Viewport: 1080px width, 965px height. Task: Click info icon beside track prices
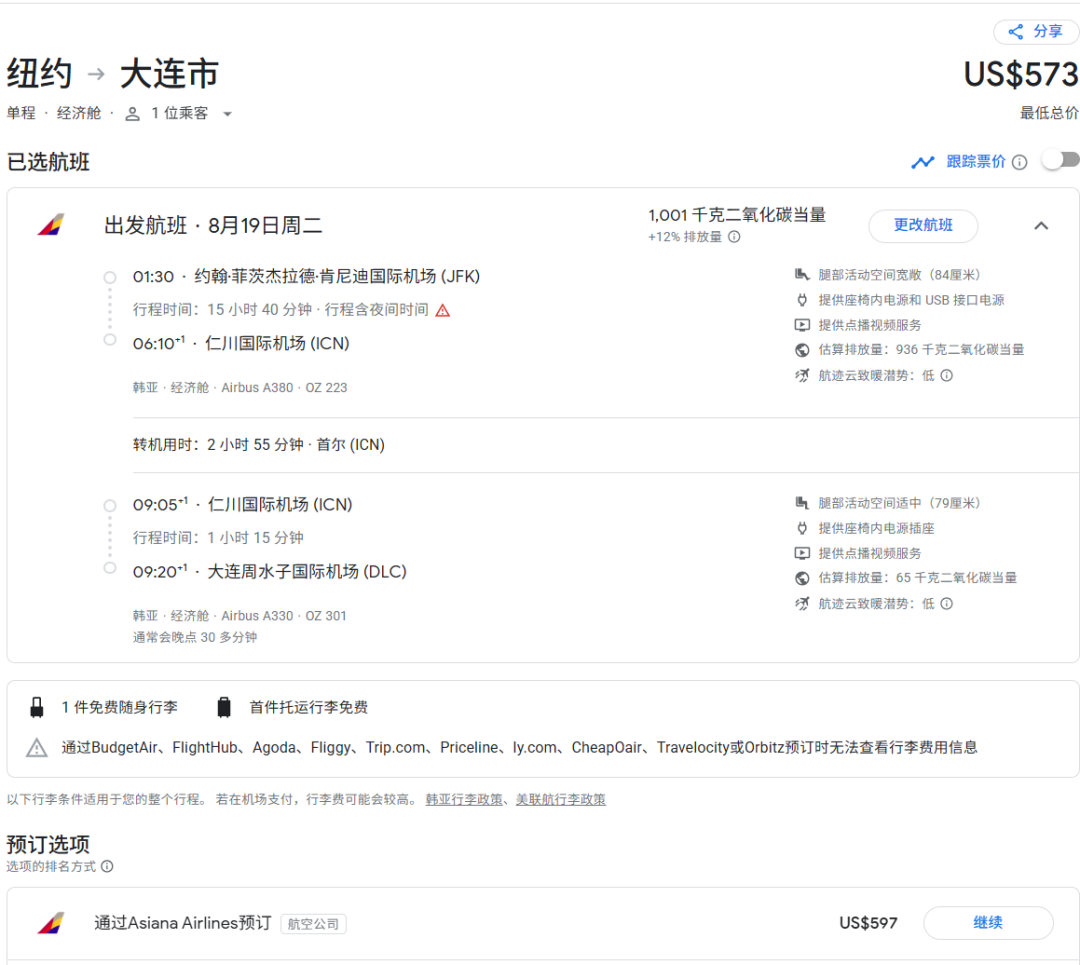tap(1019, 162)
